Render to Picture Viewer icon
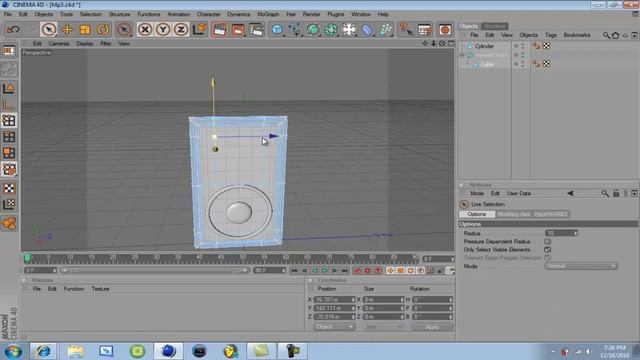640x360 pixels. pos(238,29)
